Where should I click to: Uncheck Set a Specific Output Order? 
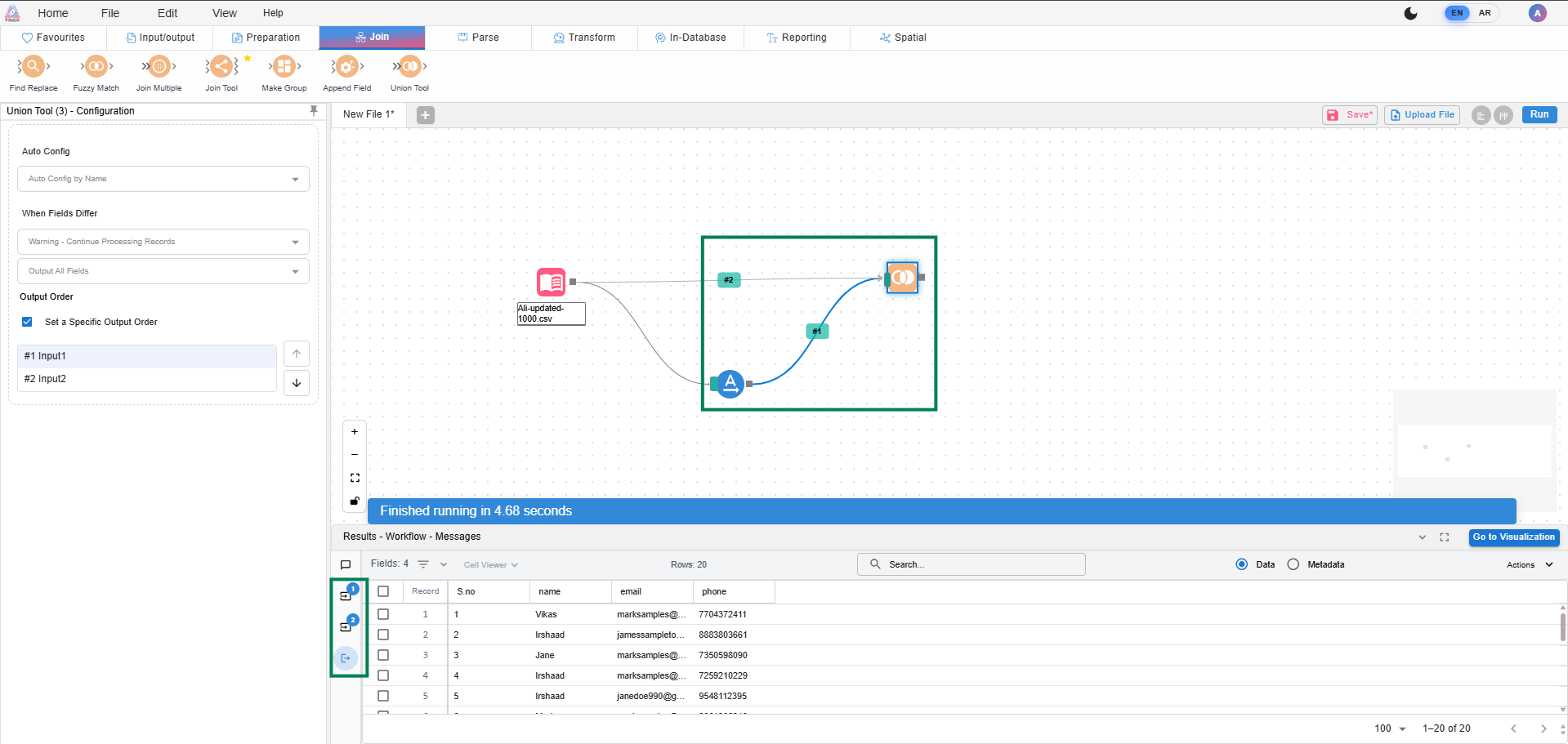coord(27,322)
